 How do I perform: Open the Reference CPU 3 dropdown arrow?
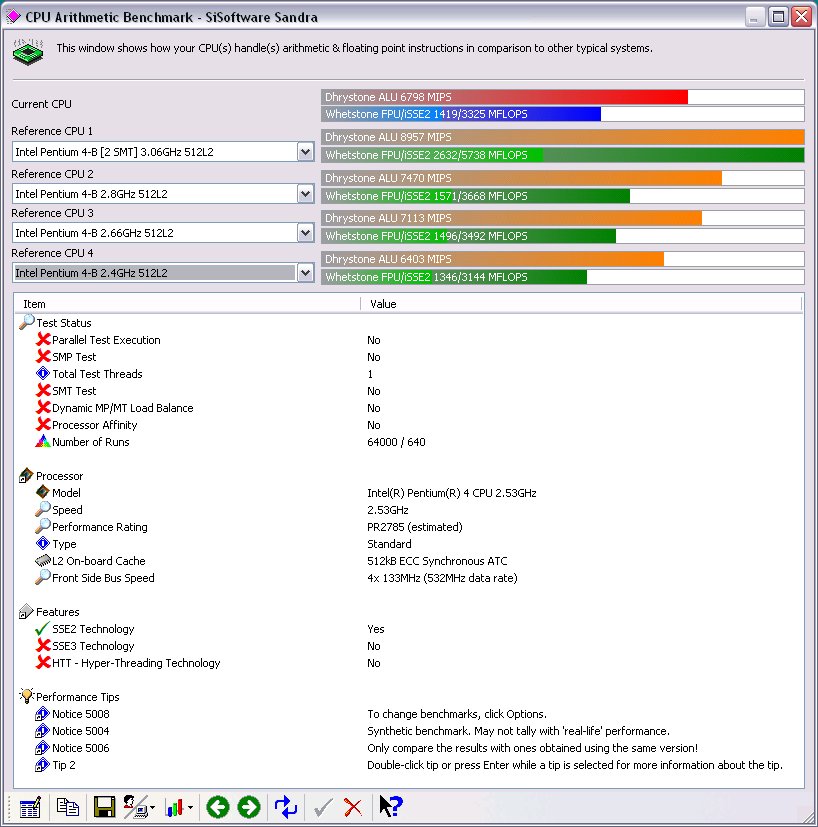(x=305, y=233)
